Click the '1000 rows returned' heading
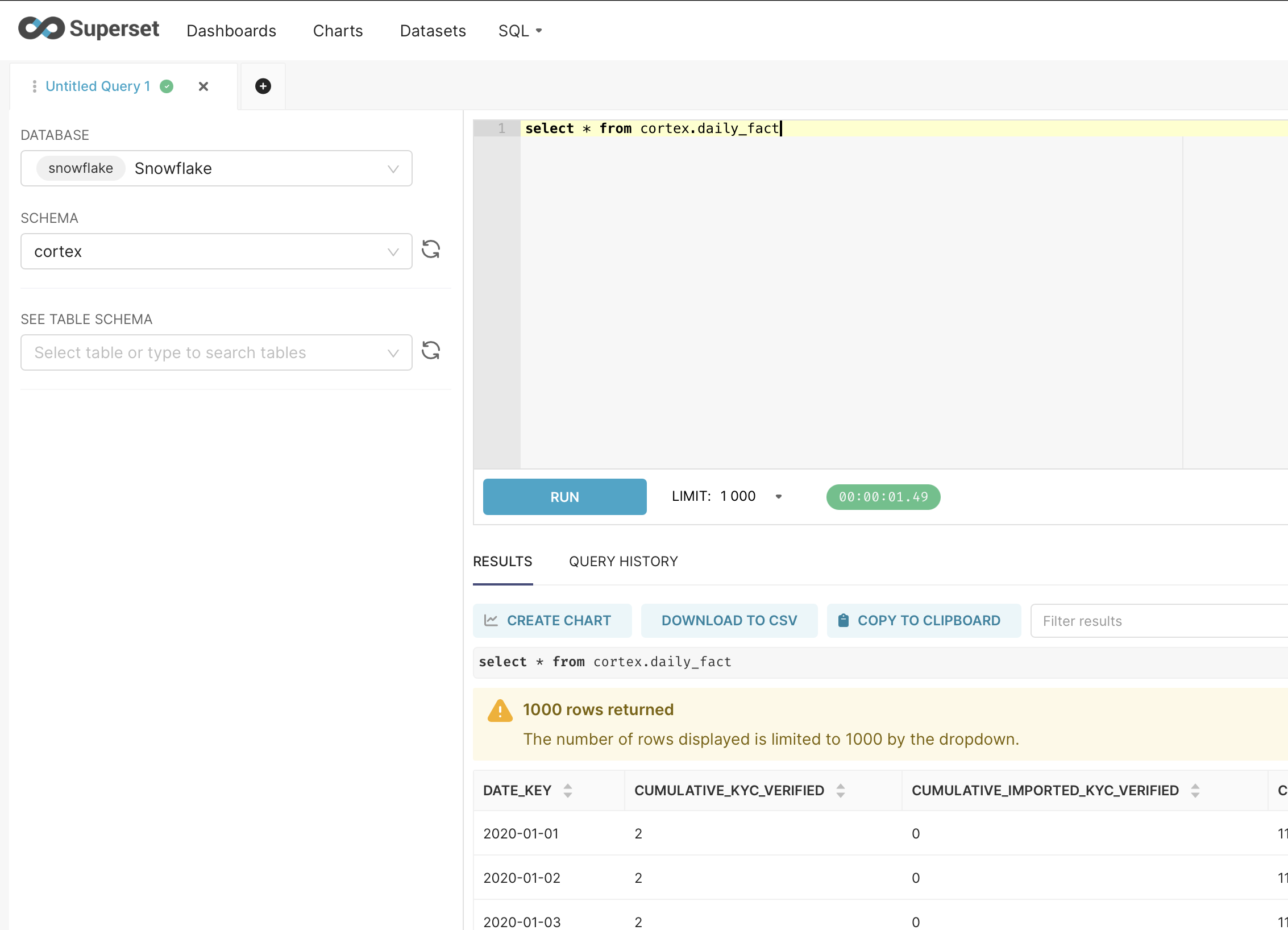This screenshot has width=1288, height=930. pos(599,709)
